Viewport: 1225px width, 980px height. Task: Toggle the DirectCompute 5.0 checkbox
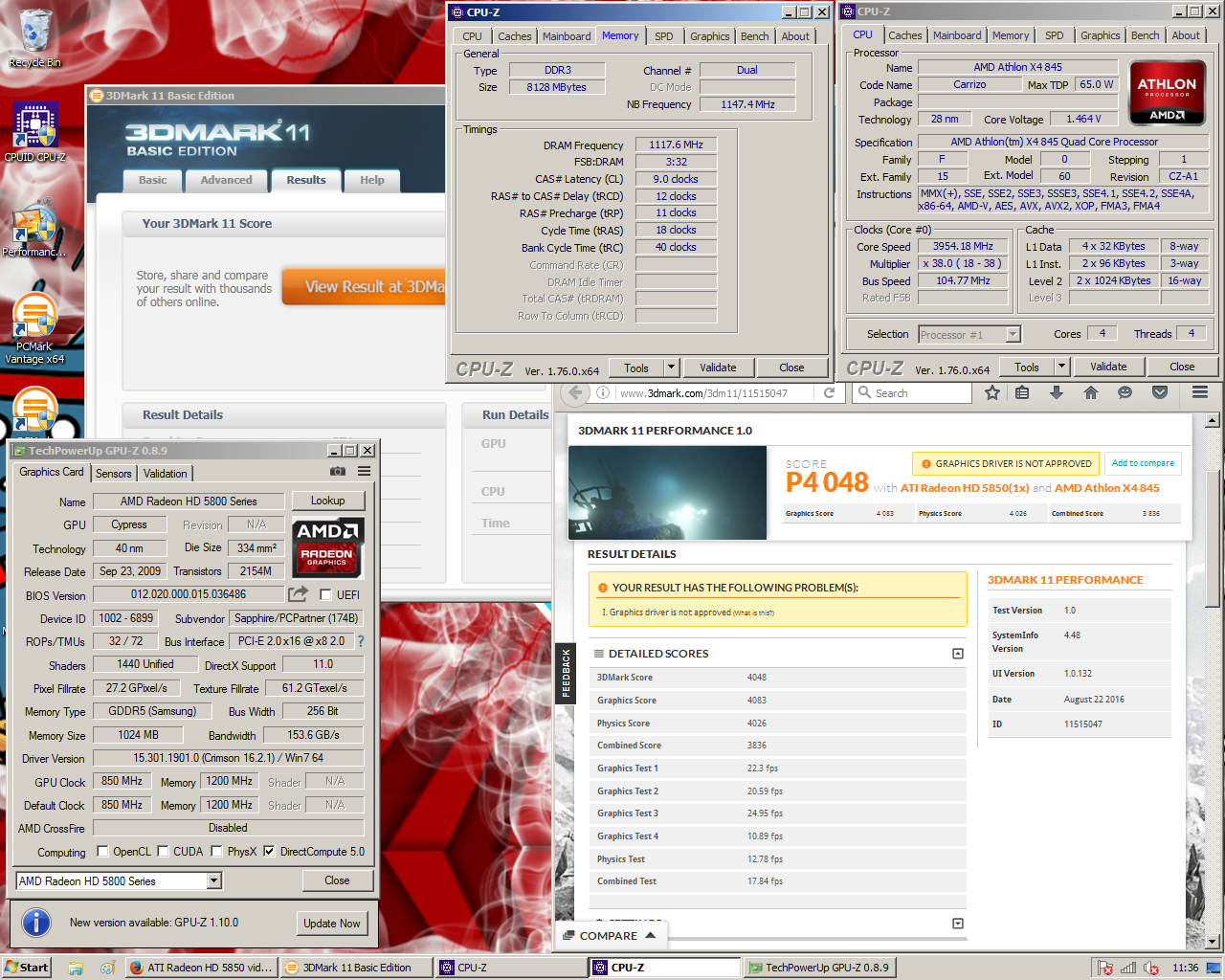pos(269,851)
